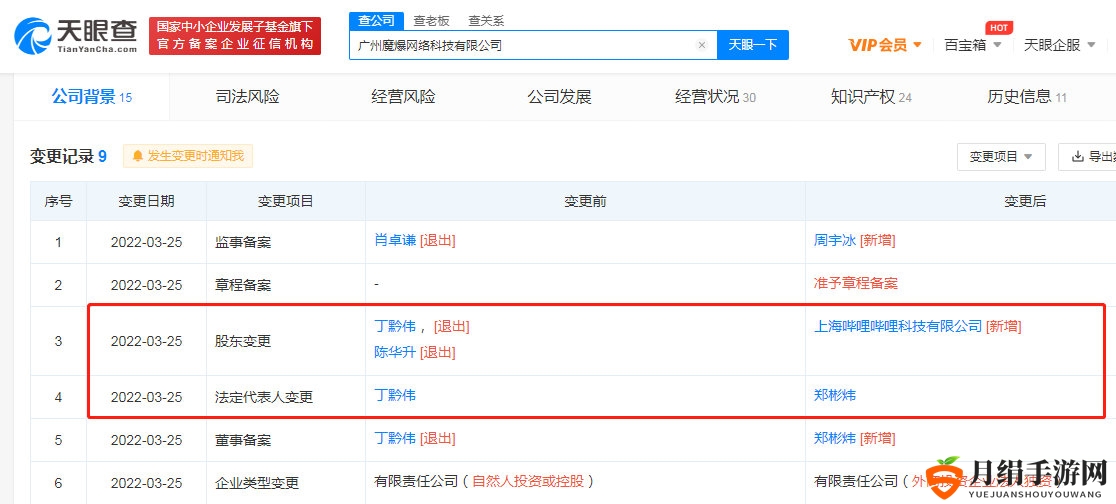Open 周宇冰 profile link
Image resolution: width=1116 pixels, height=504 pixels.
tap(835, 241)
